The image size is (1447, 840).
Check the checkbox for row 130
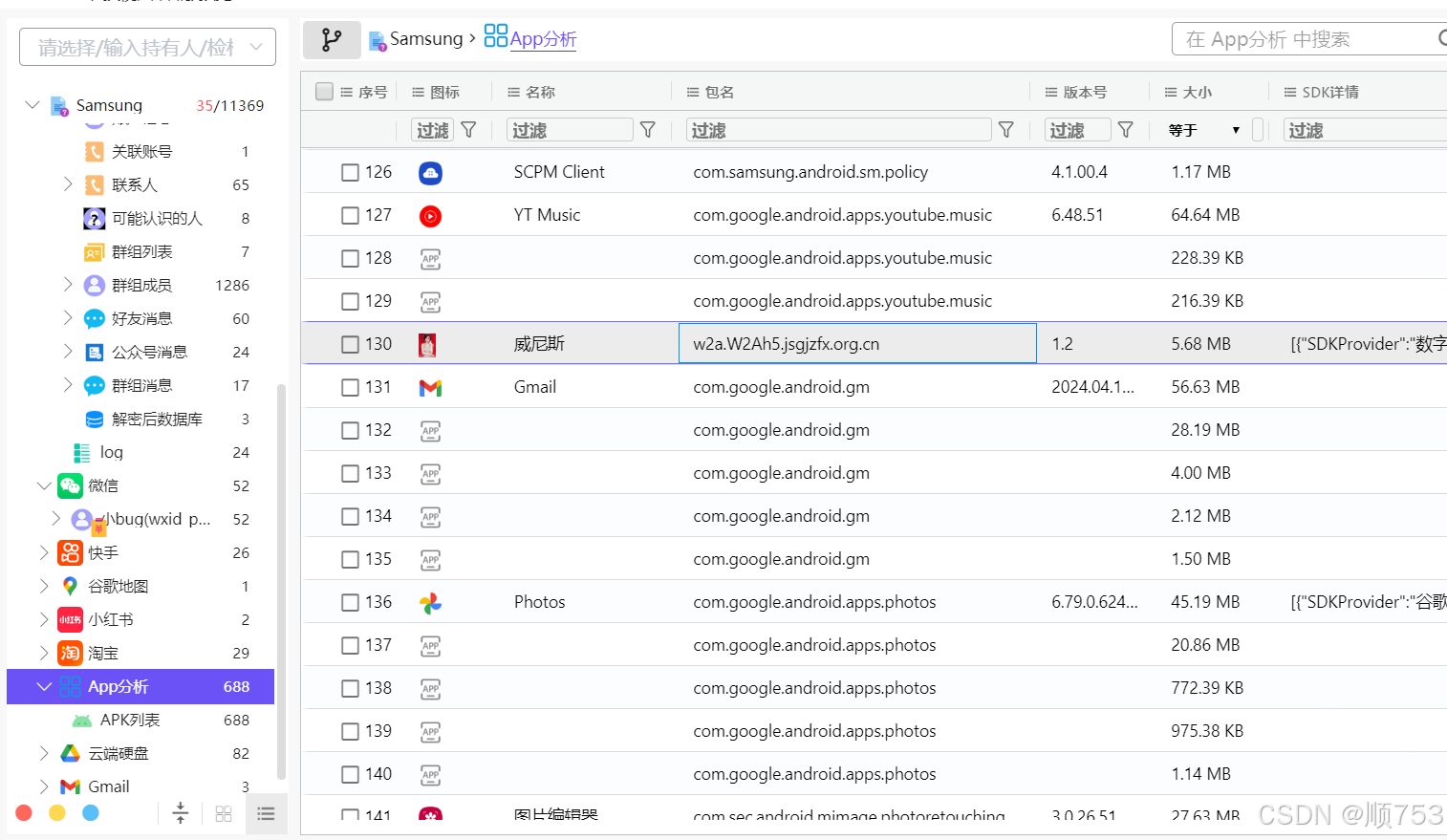point(350,344)
